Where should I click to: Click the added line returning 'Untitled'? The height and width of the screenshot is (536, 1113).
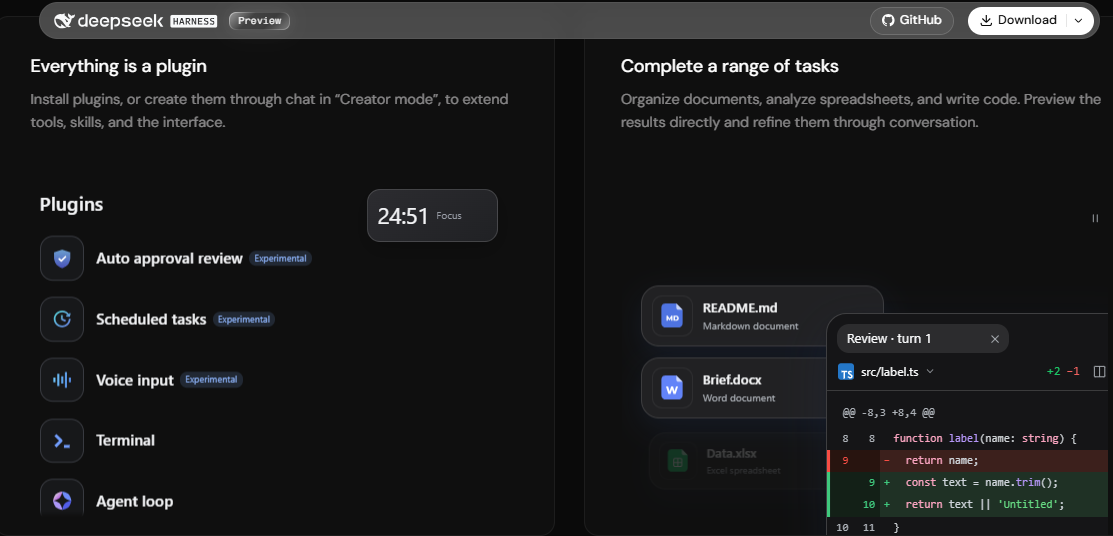point(967,505)
